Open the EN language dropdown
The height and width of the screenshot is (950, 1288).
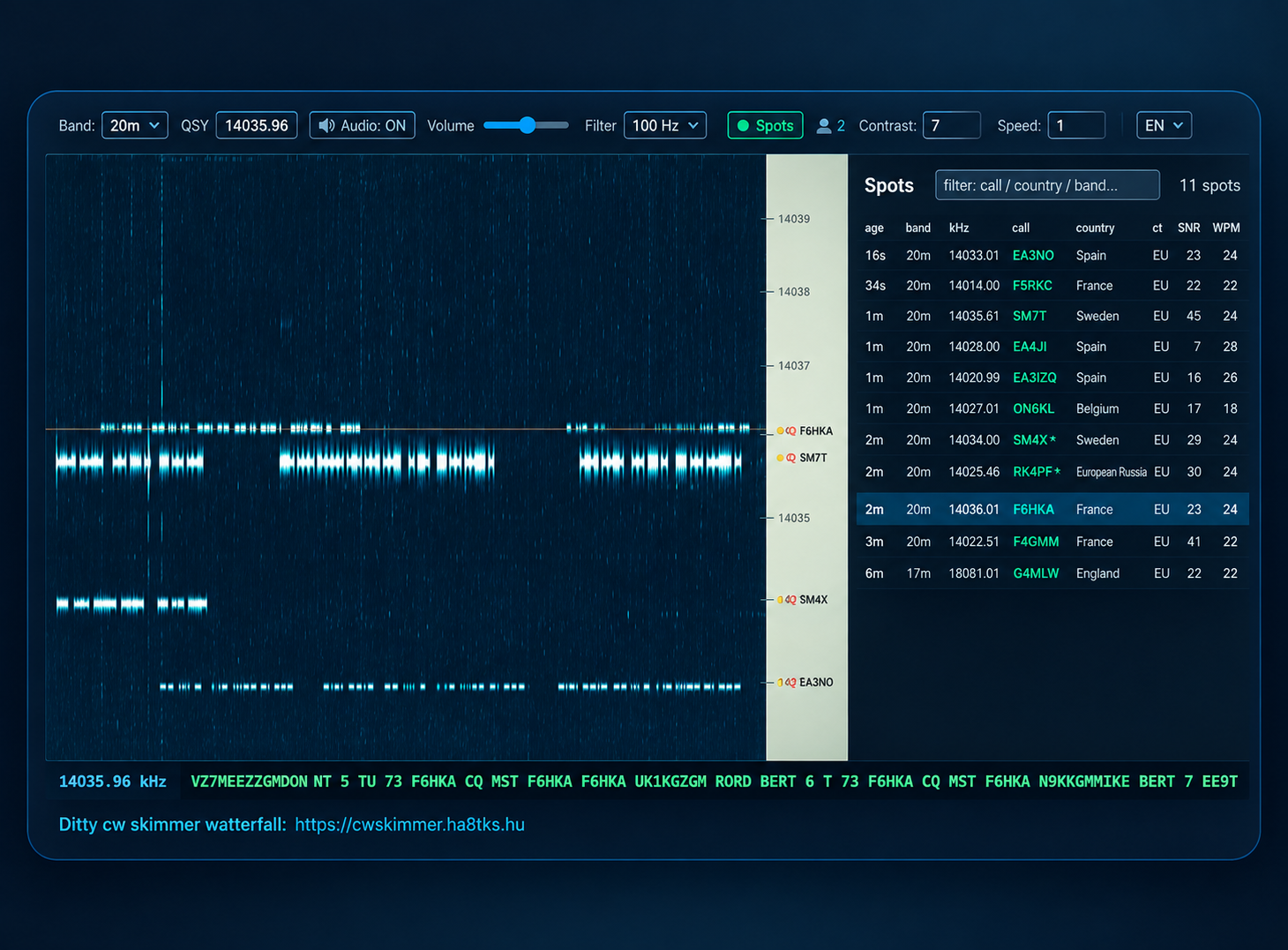coord(1164,125)
